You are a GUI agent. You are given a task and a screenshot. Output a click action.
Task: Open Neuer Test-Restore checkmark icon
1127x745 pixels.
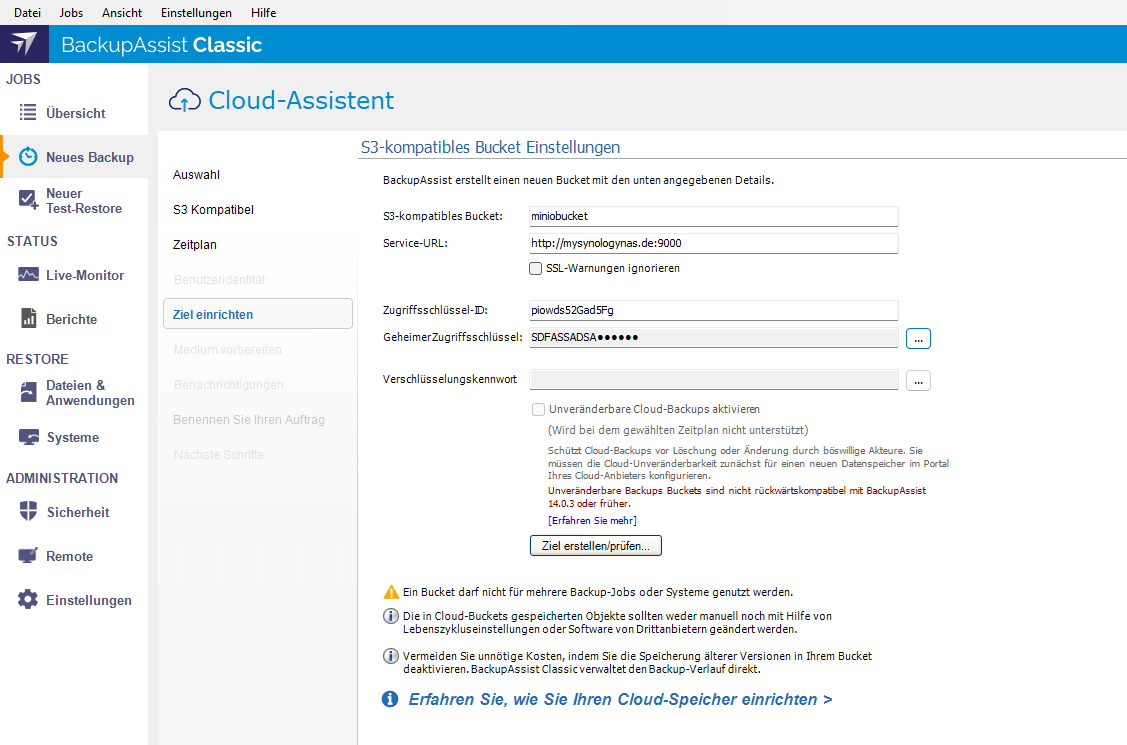point(28,201)
